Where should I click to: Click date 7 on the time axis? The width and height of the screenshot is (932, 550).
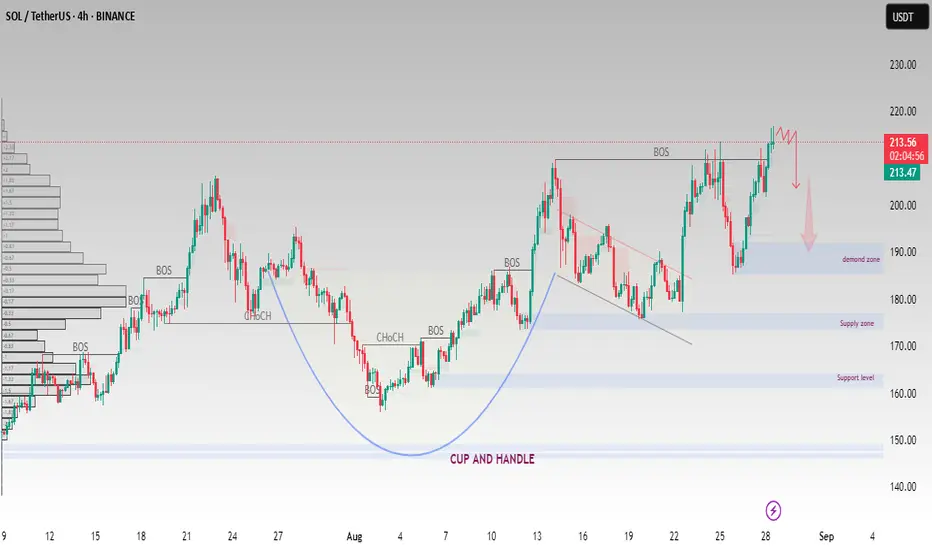coord(446,536)
